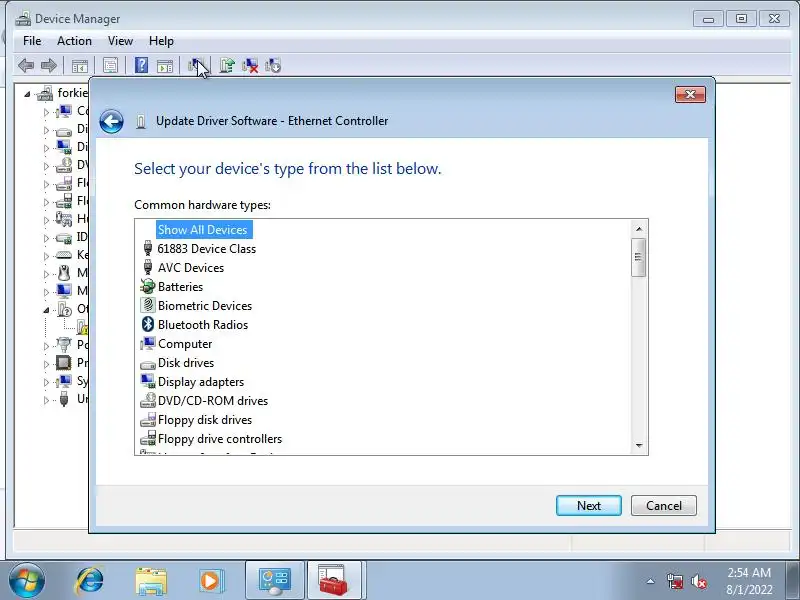The image size is (800, 600).
Task: Open the Properties toolbar icon
Action: pos(110,65)
